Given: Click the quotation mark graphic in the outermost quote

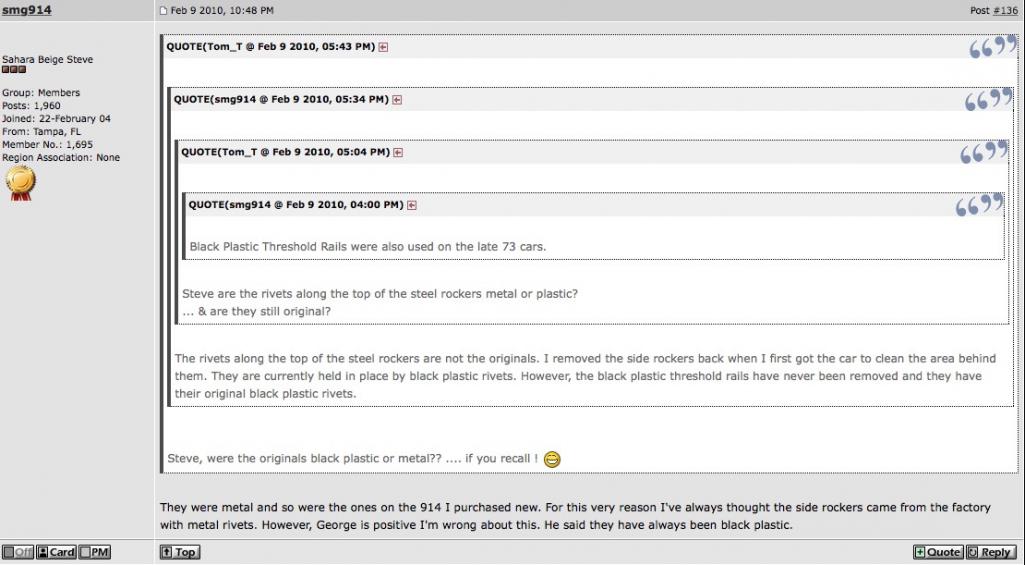Looking at the screenshot, I should tap(993, 46).
